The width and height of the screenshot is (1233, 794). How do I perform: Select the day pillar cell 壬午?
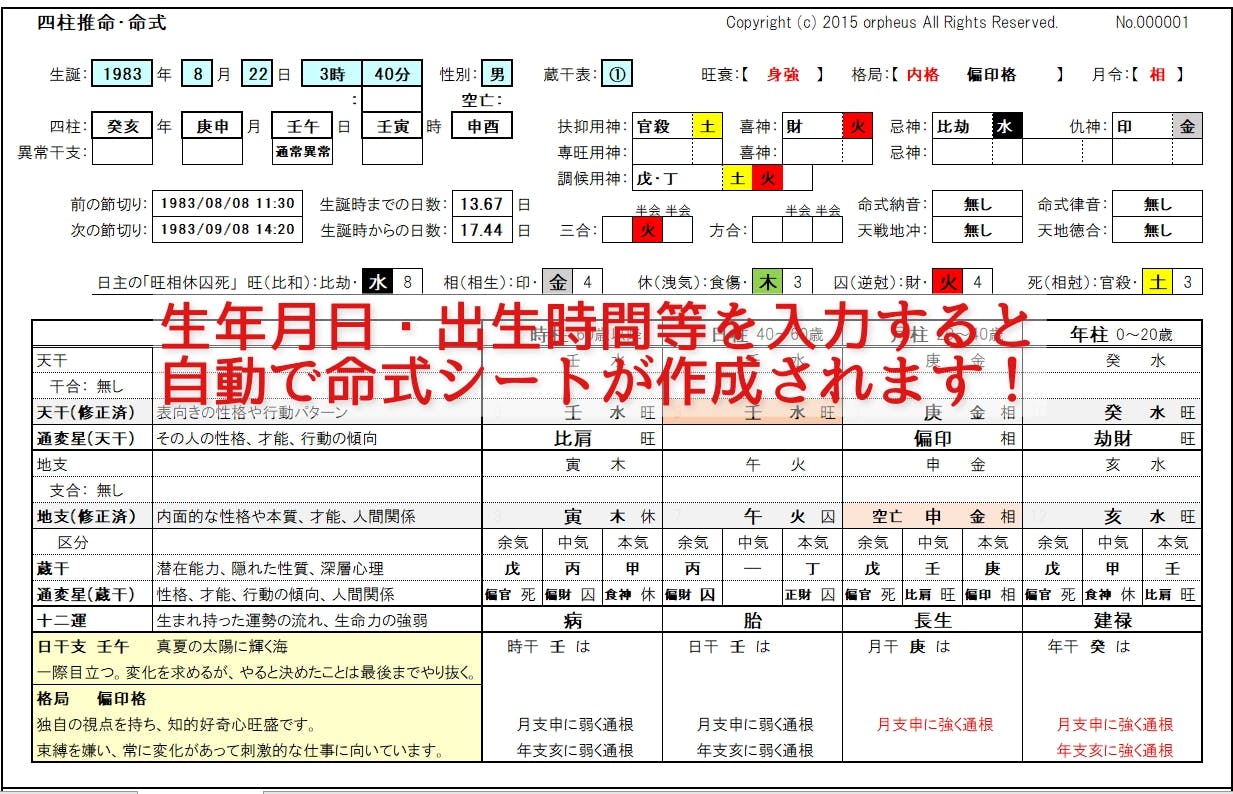tap(302, 127)
